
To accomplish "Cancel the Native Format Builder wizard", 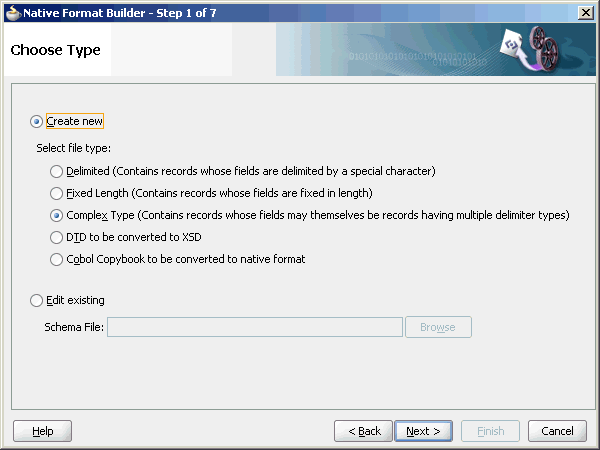I will click(557, 431).
